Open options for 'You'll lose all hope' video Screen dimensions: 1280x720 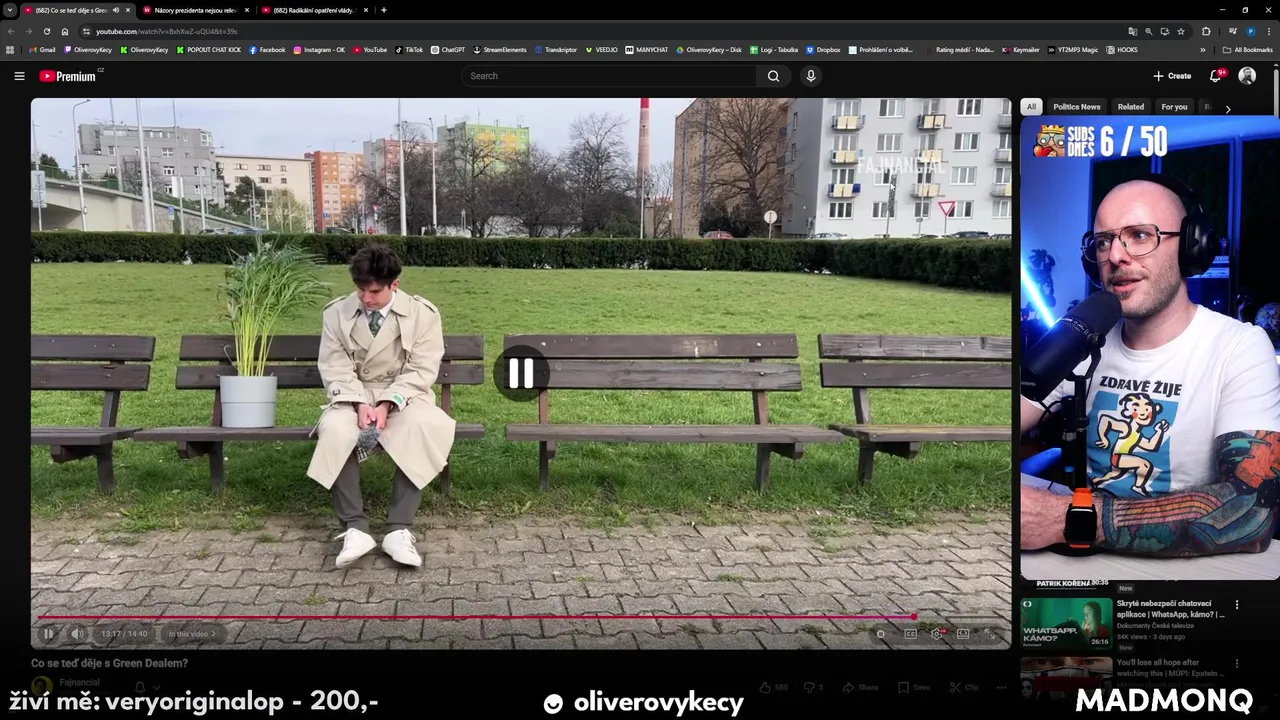click(x=1237, y=663)
